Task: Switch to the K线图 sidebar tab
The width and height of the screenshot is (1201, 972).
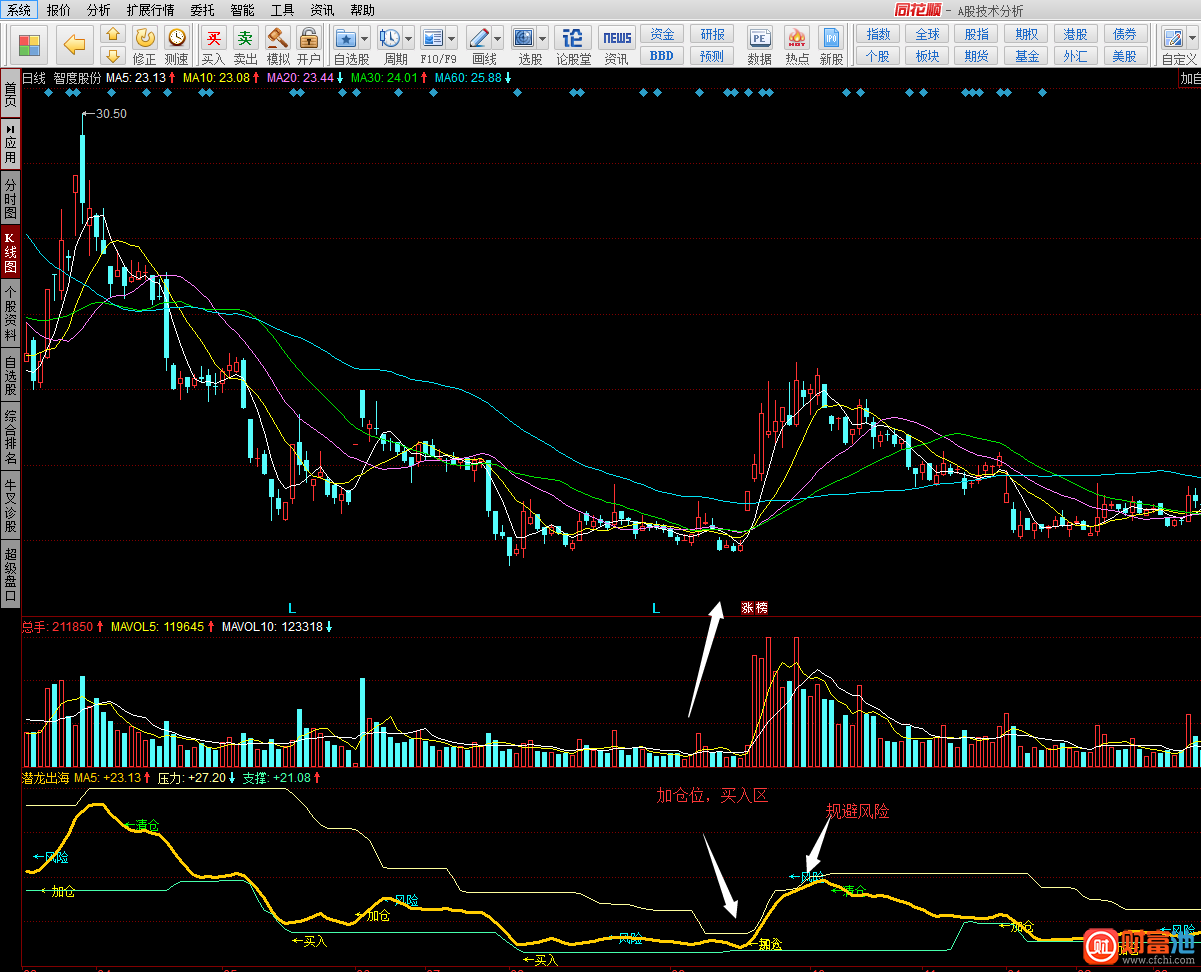Action: click(10, 253)
